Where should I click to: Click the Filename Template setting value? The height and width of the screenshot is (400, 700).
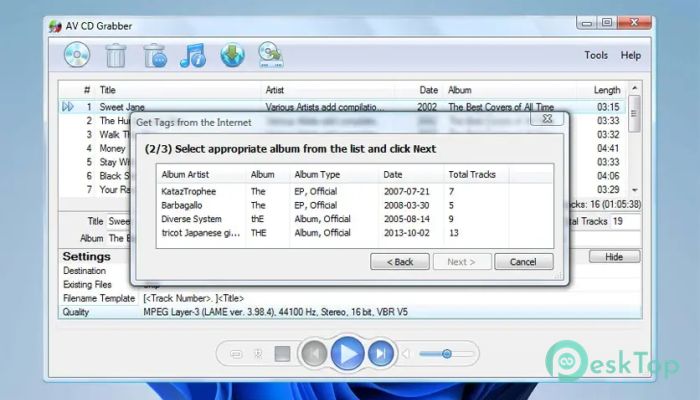click(x=193, y=298)
